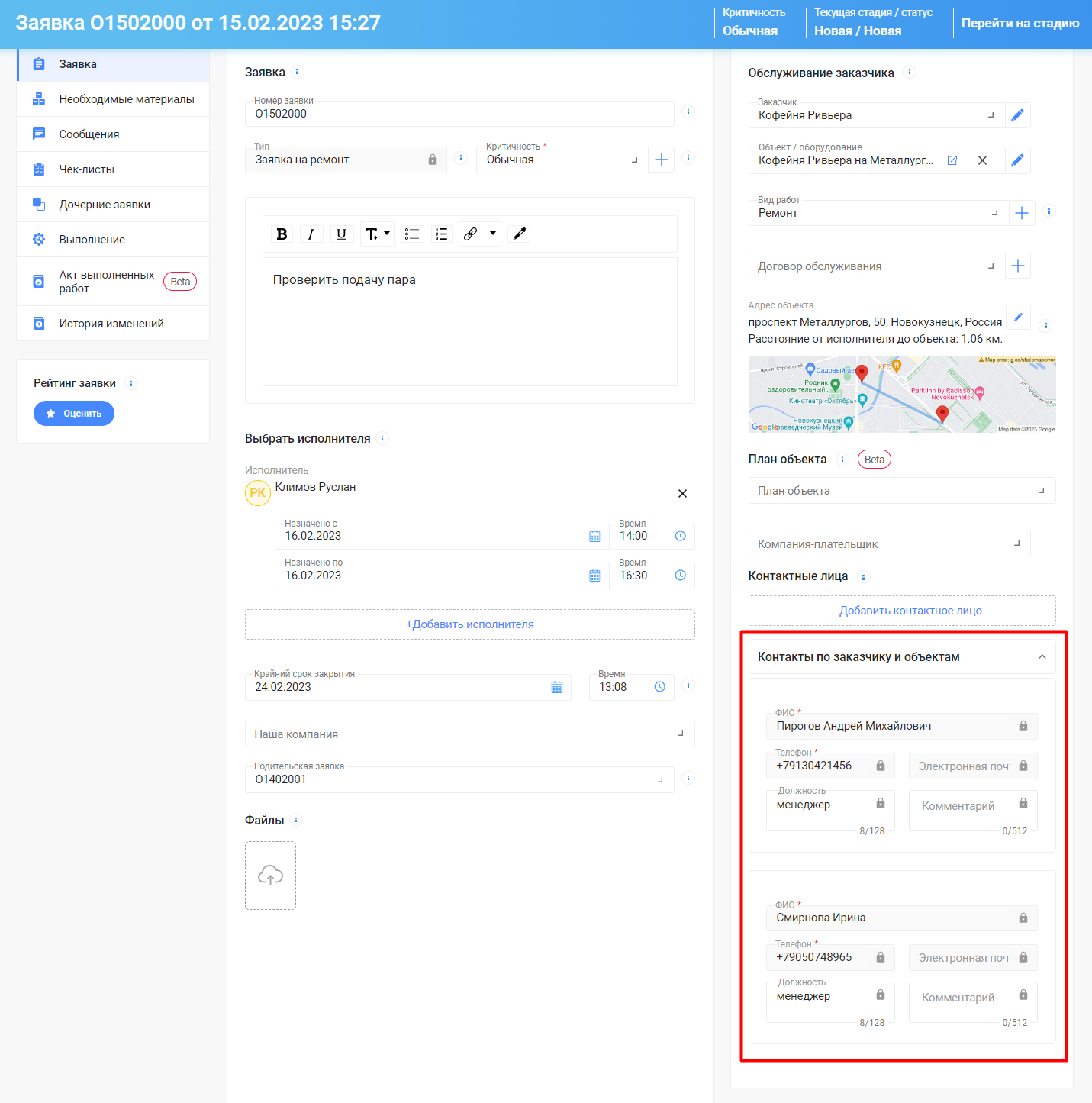Remove executor Климов Руслан with the X
The image size is (1092, 1103).
(x=683, y=494)
